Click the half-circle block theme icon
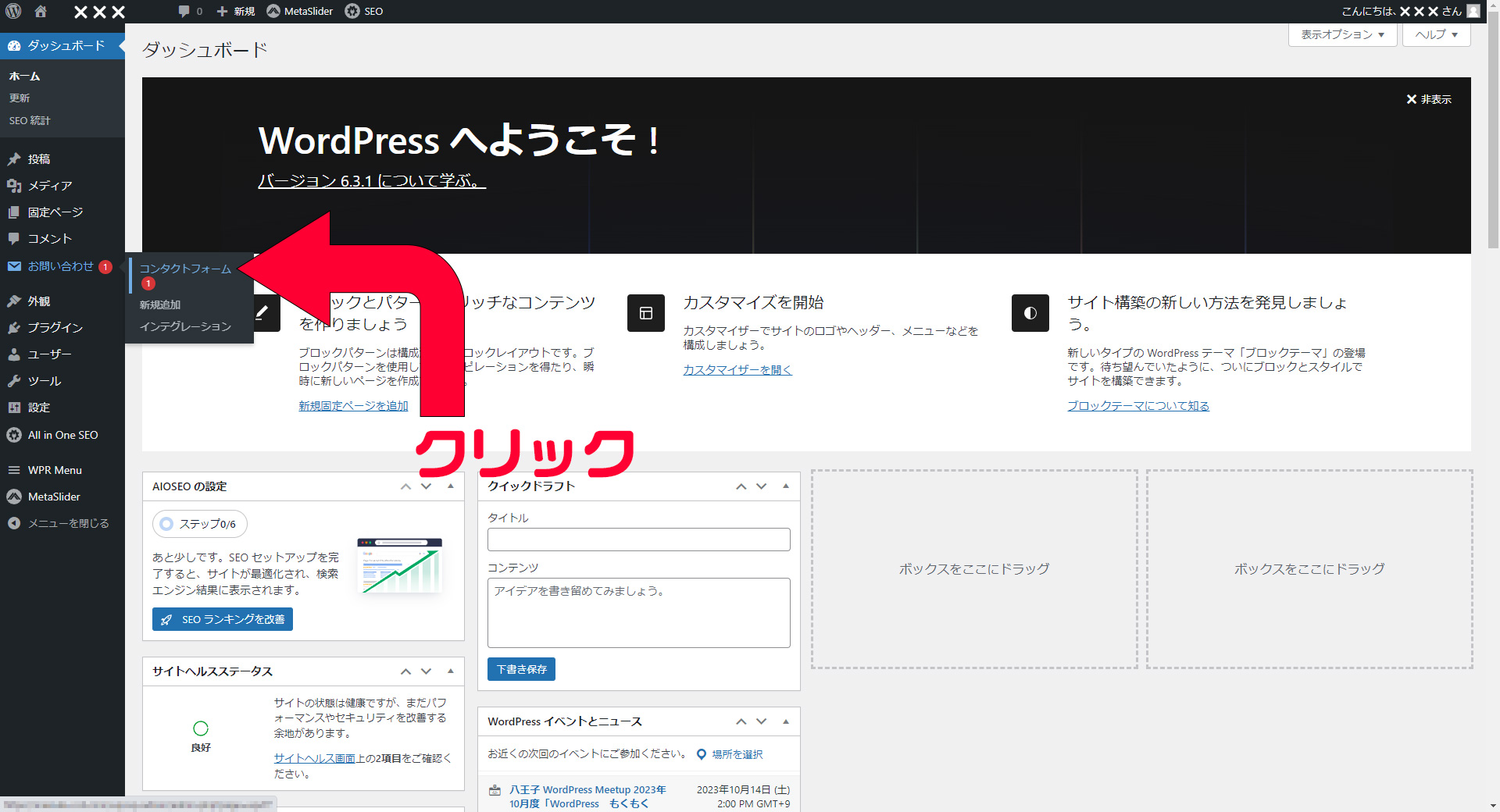Screen dimensions: 1500x812 click(1030, 313)
